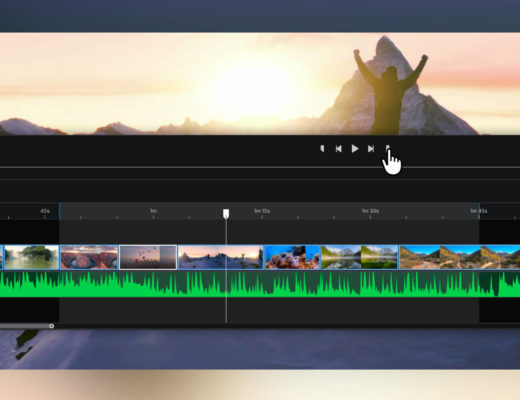Select the horseshoe canyon clip

[89, 257]
